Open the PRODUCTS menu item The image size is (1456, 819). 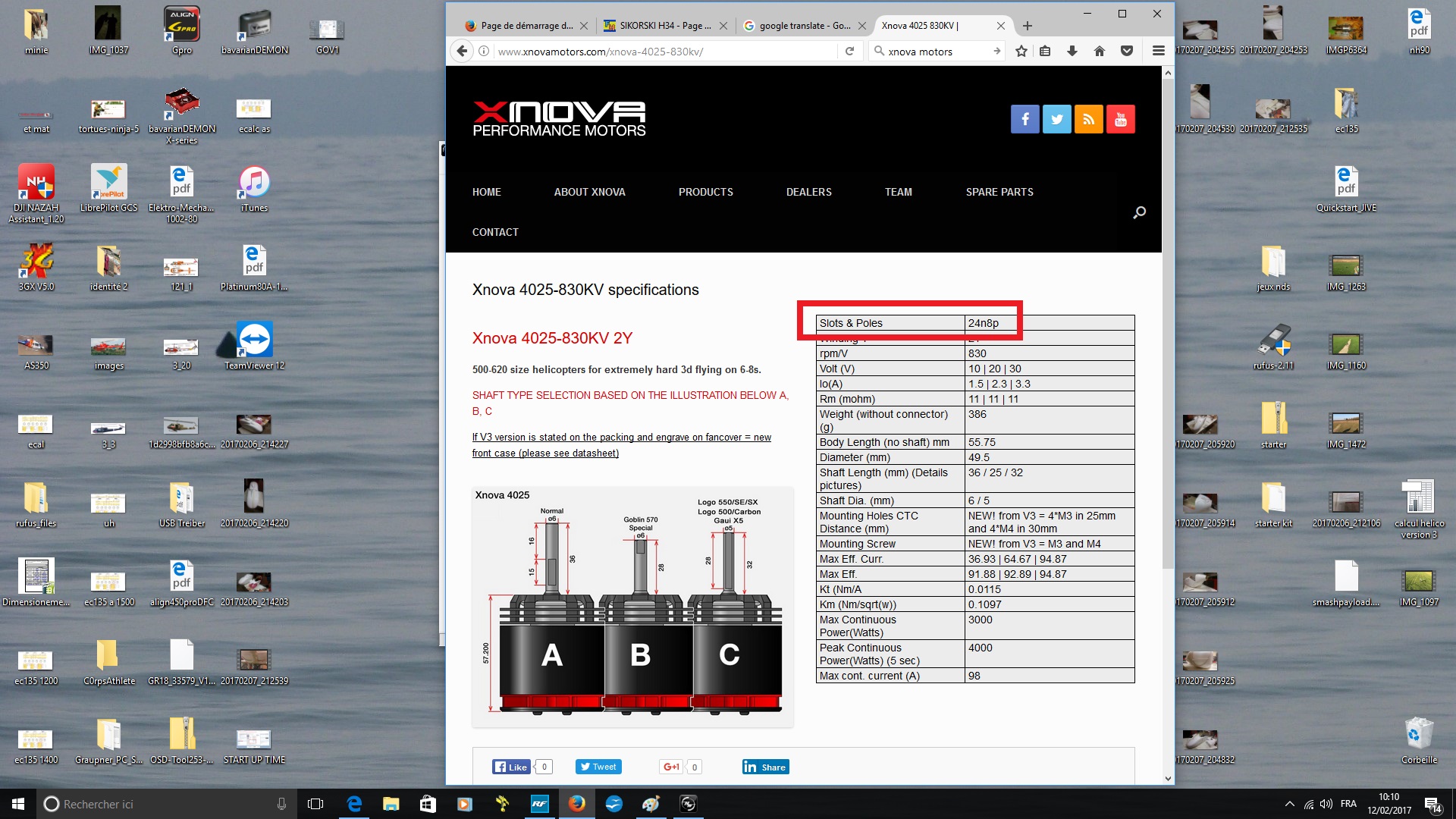[x=705, y=192]
